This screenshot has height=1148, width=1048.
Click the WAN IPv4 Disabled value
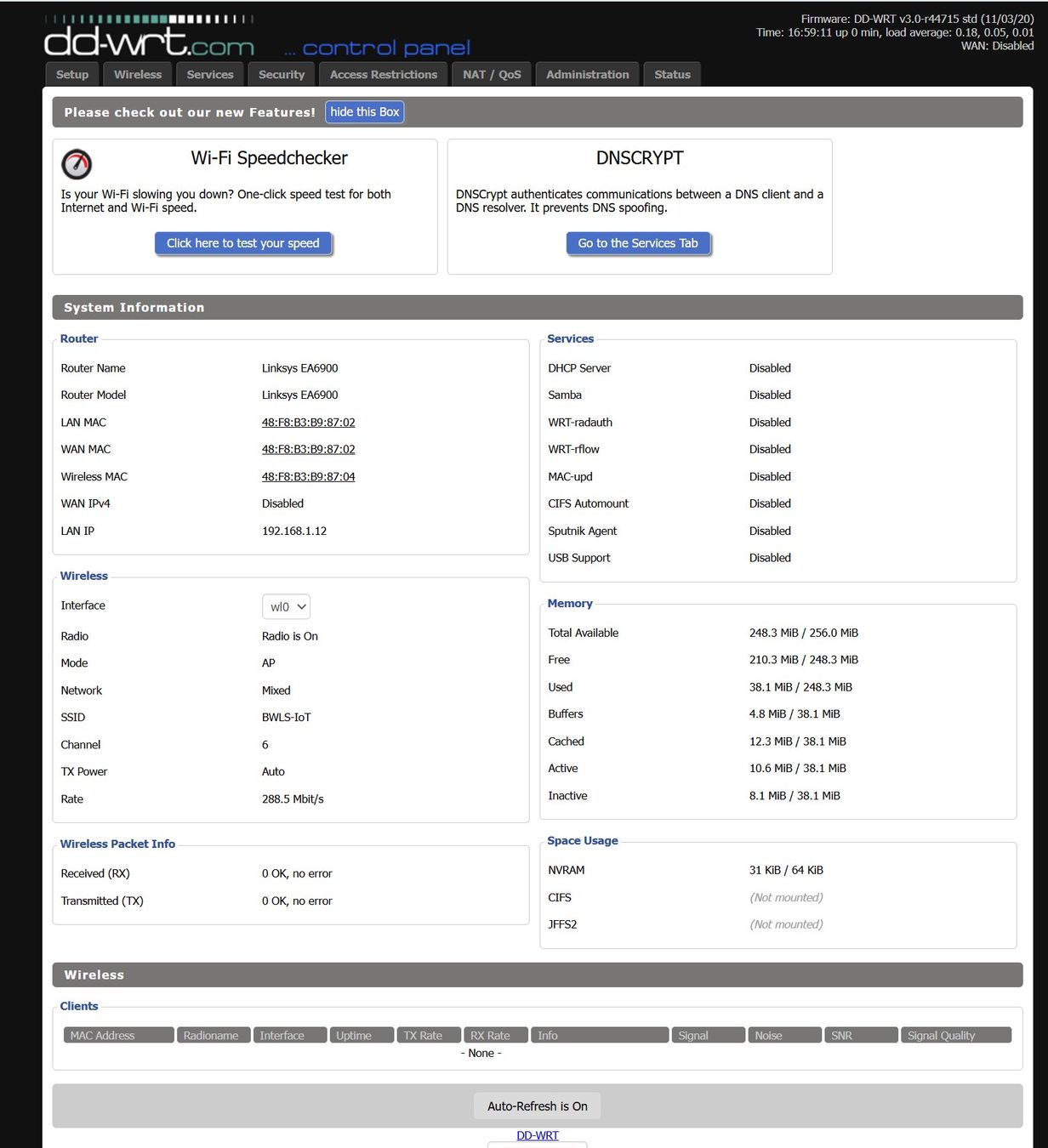[282, 503]
